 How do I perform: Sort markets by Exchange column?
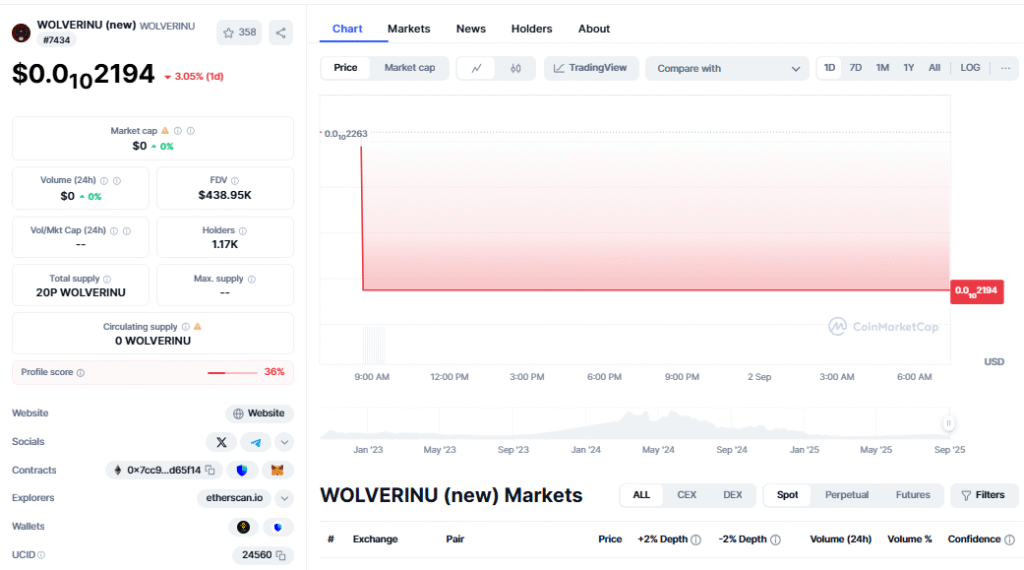[x=375, y=539]
